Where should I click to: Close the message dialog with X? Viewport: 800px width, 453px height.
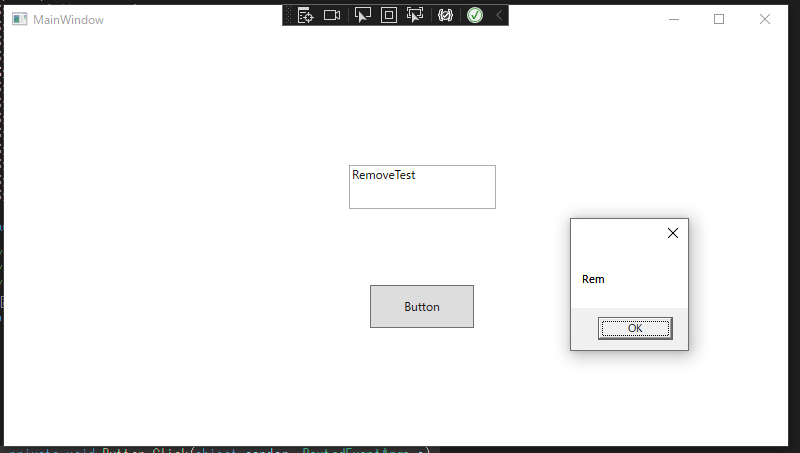point(672,233)
